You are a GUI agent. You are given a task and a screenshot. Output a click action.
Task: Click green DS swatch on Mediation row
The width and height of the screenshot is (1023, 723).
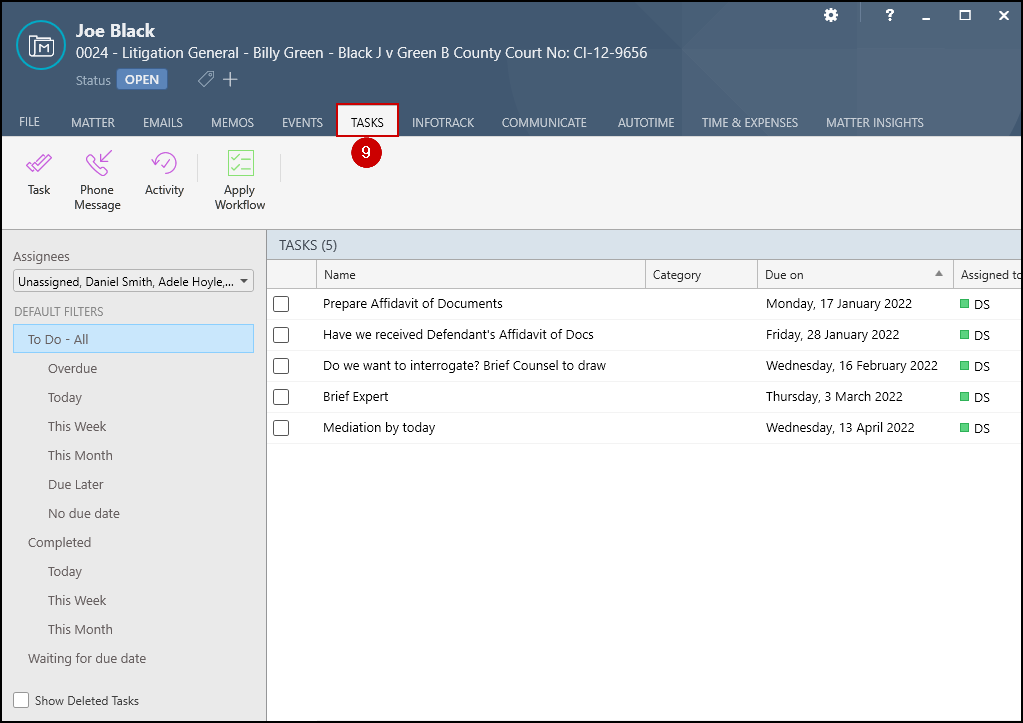coord(965,428)
